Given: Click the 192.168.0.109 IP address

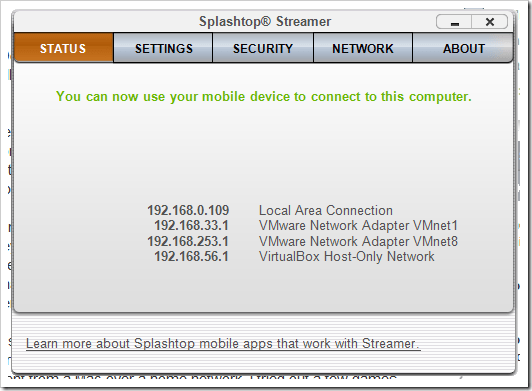Looking at the screenshot, I should coord(188,210).
